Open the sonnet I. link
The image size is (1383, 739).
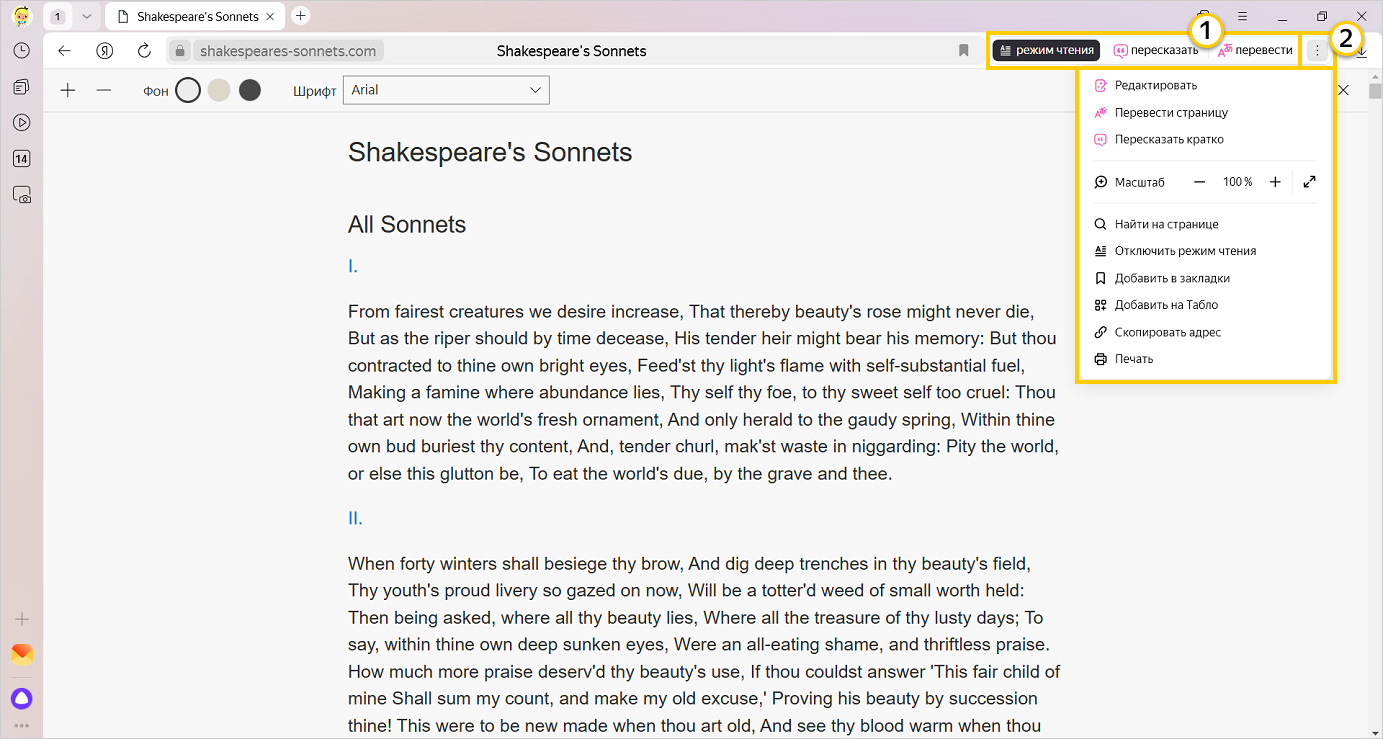tap(353, 266)
